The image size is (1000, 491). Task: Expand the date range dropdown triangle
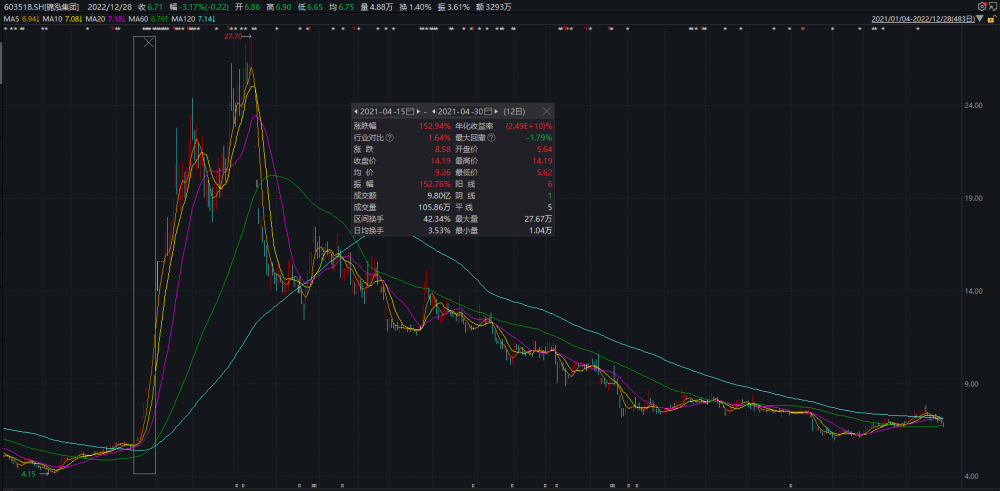tap(980, 19)
